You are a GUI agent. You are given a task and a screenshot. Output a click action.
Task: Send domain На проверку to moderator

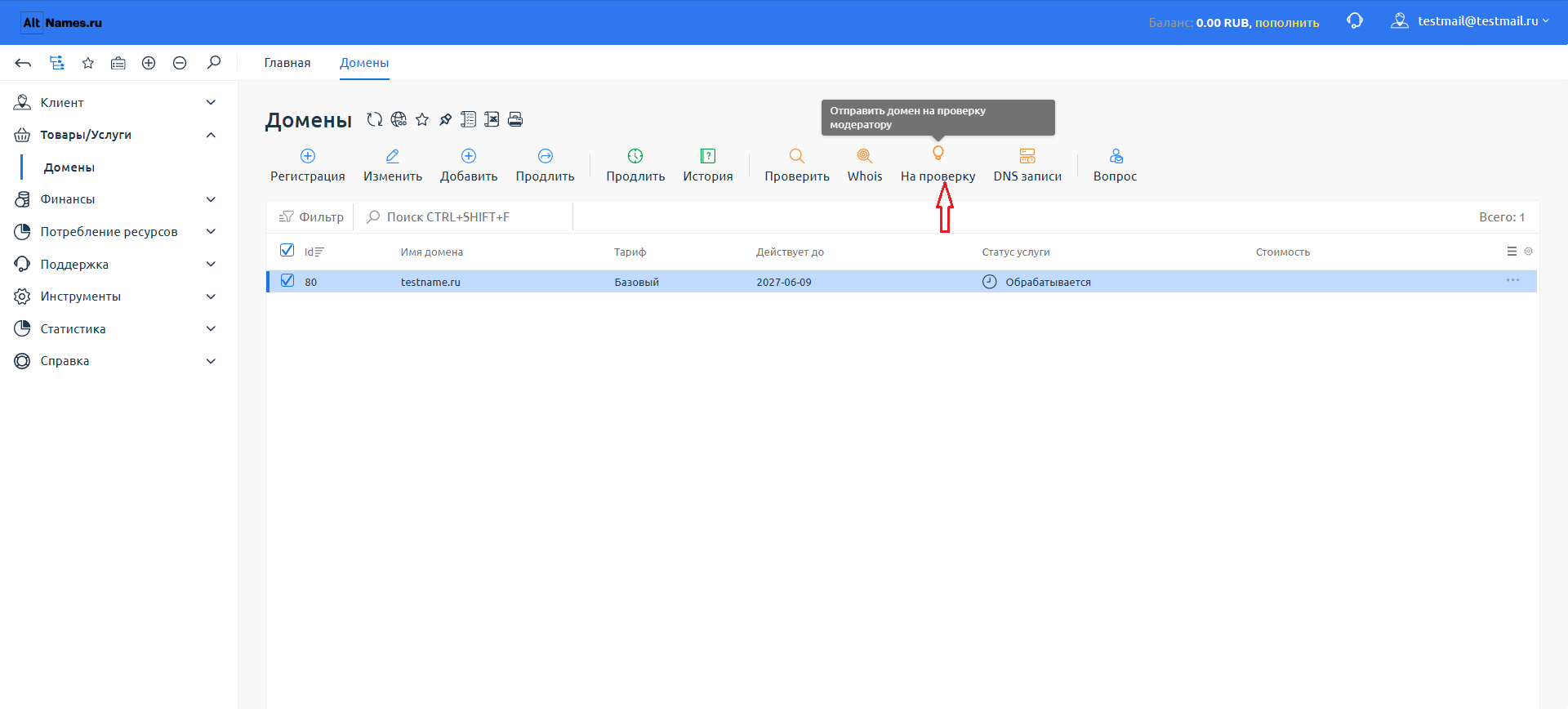(938, 165)
